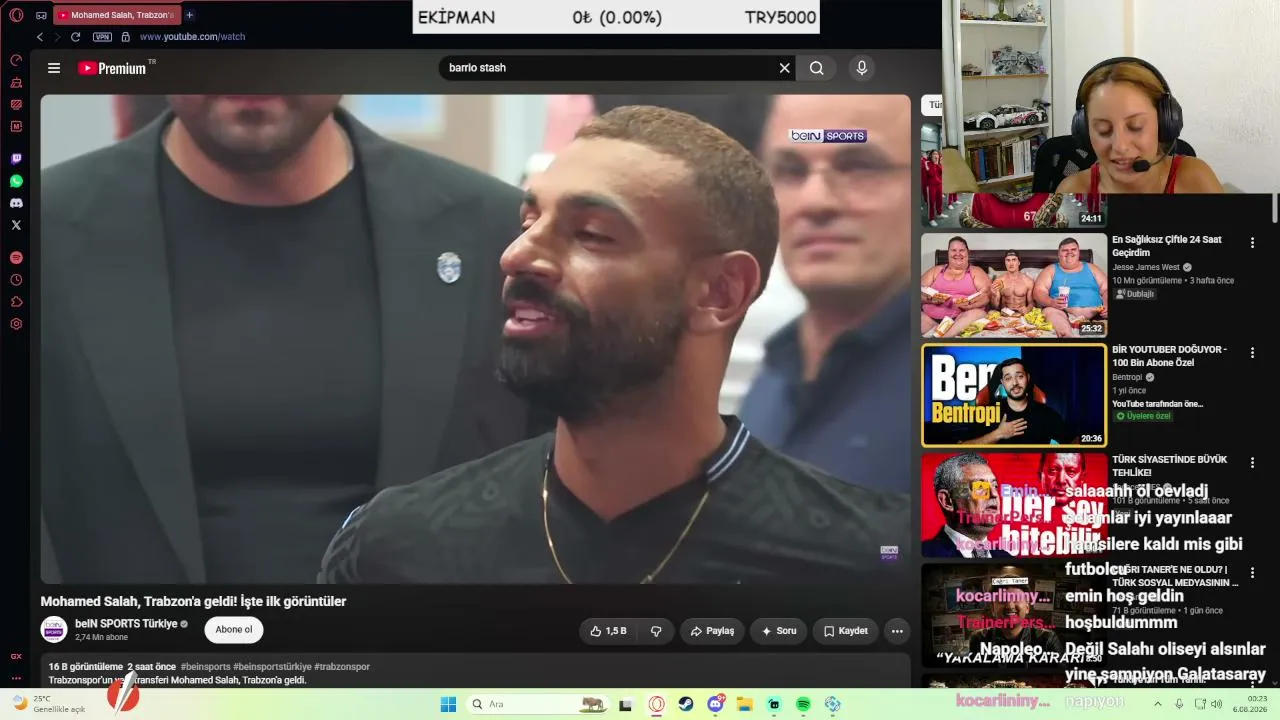Clear the YouTube search text

point(785,68)
